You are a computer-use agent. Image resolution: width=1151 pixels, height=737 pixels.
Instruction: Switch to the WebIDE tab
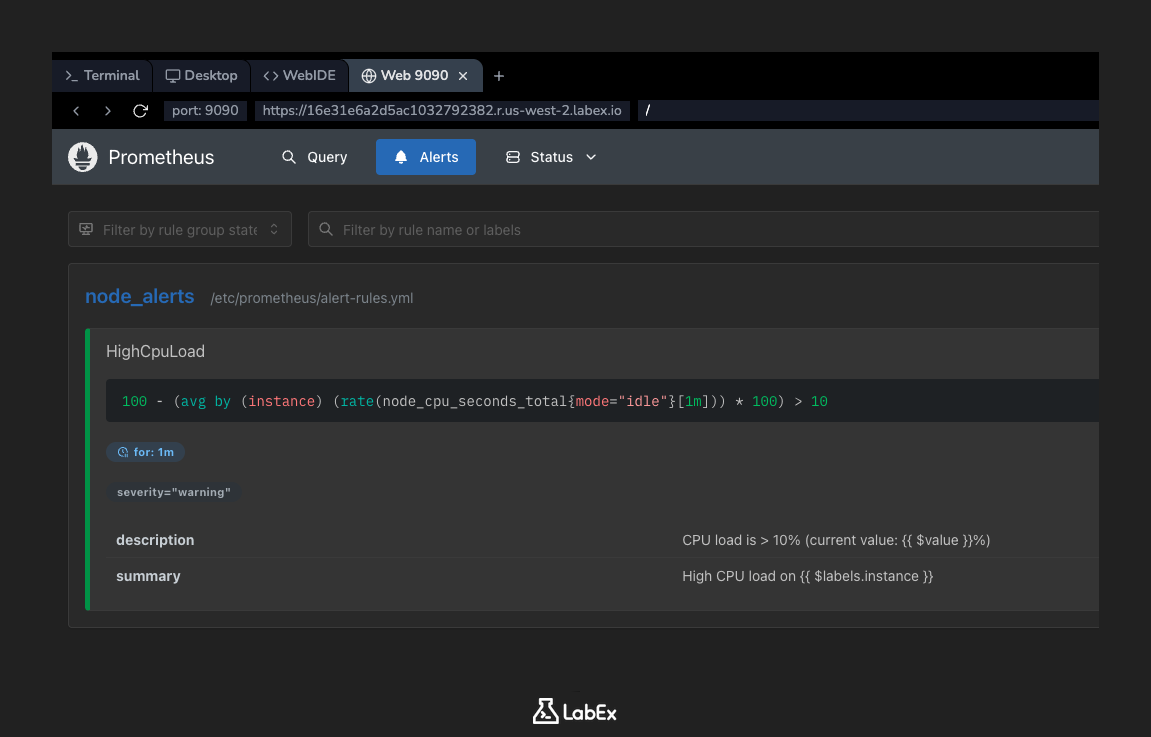coord(299,75)
